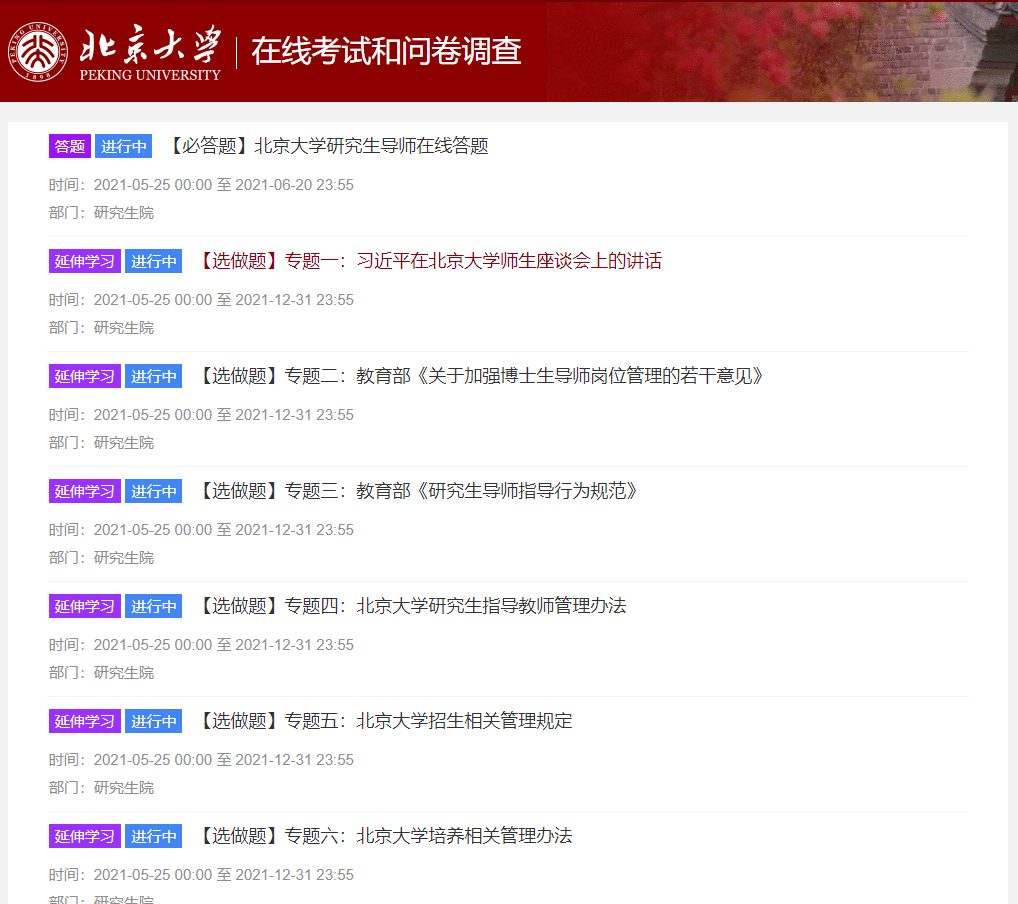Click the time range ending 2021-06-20 23:55
The height and width of the screenshot is (904, 1018).
(x=201, y=185)
